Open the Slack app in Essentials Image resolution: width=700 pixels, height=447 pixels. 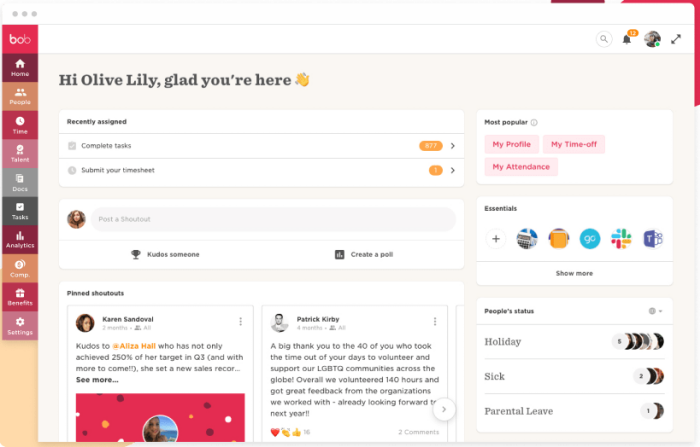pos(621,239)
